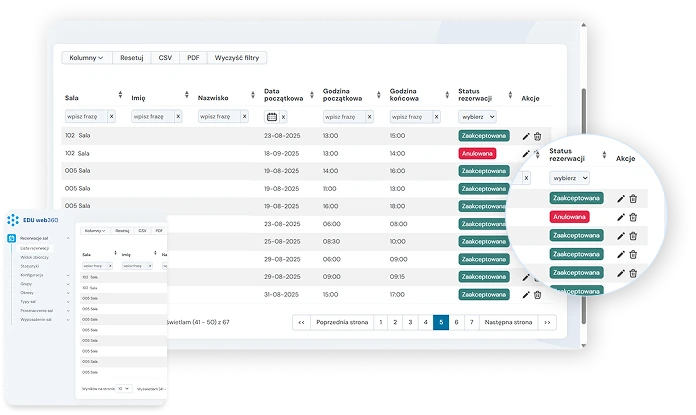Screen dimensions: 696x415
Task: Clear the Sala filter with its X button
Action: point(111,117)
